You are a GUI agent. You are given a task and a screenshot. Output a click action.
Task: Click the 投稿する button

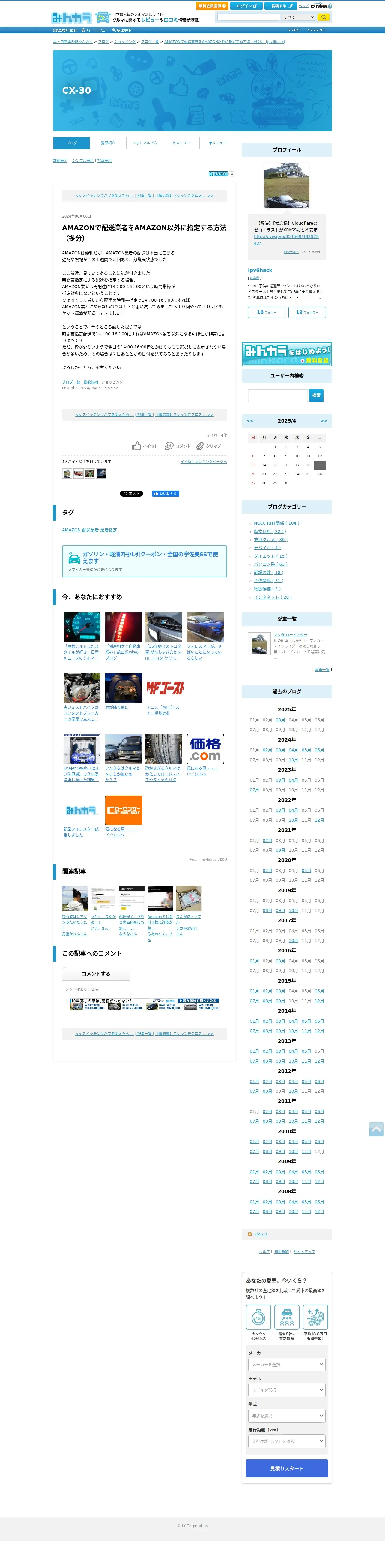tap(280, 6)
